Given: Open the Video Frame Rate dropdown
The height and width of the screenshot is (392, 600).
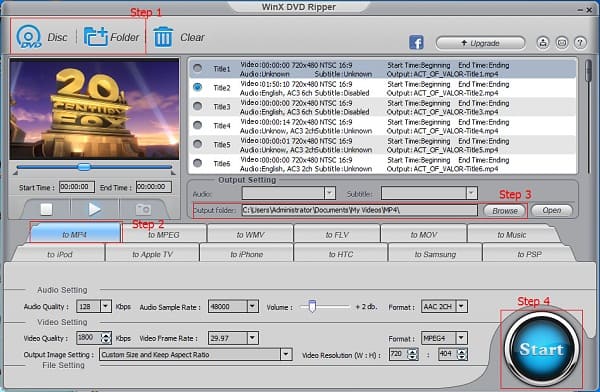Looking at the screenshot, I should (252, 338).
